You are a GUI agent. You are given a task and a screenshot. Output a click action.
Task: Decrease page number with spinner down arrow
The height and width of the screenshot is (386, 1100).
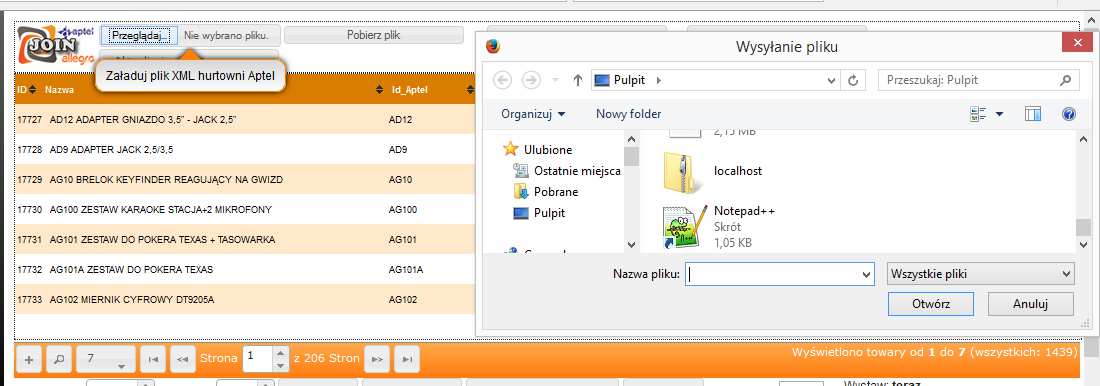(280, 366)
